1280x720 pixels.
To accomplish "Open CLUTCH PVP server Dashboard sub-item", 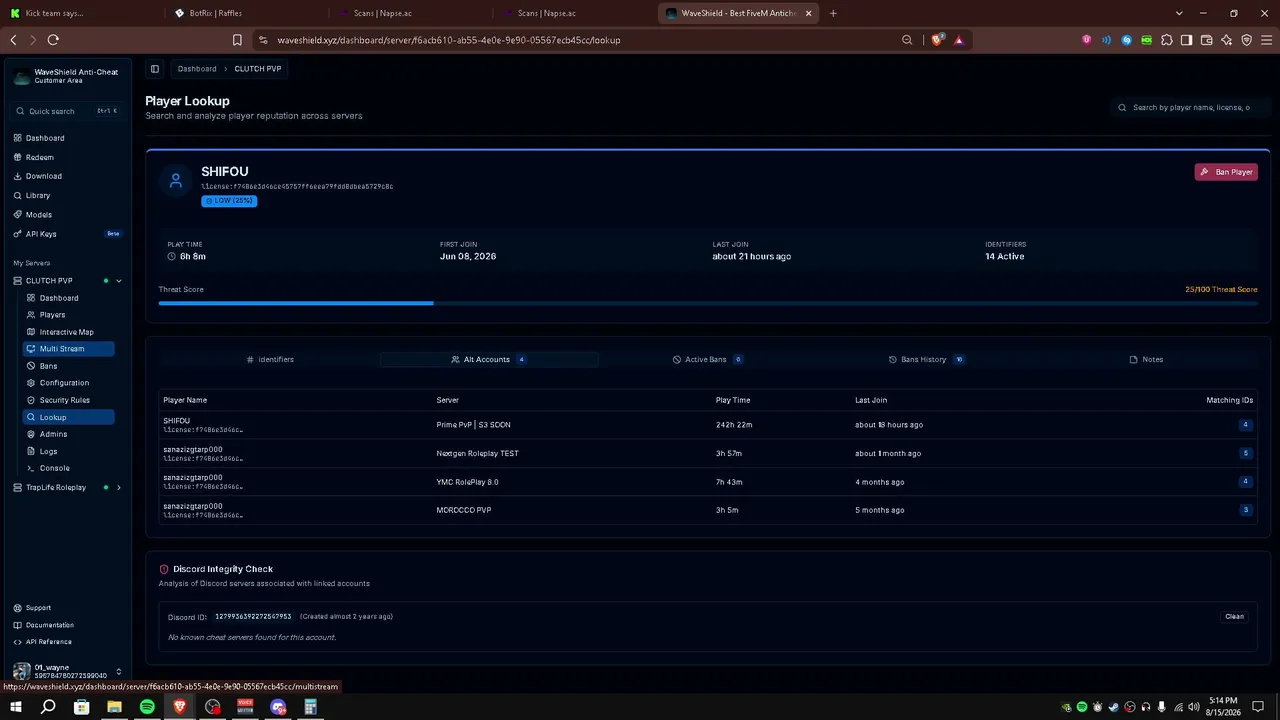I will click(59, 298).
